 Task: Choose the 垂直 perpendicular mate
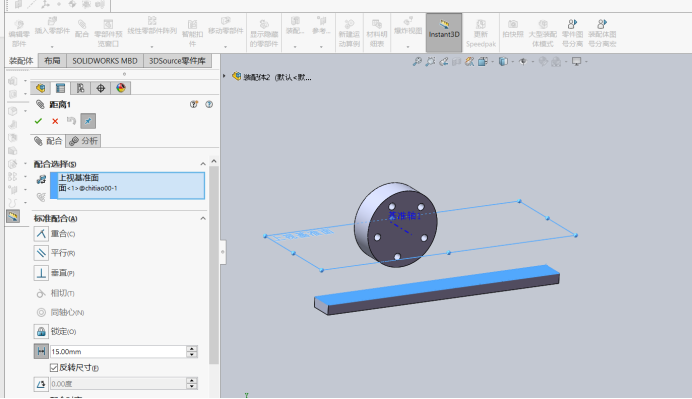54,273
